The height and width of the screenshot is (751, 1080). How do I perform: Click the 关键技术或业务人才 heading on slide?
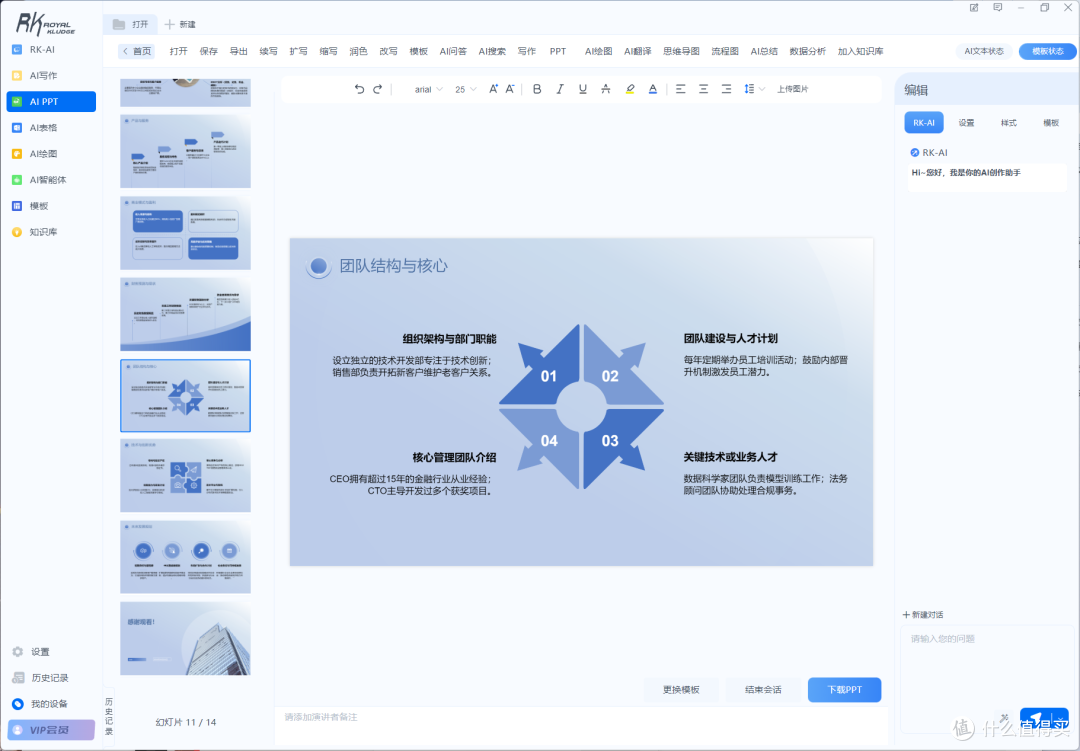730,457
